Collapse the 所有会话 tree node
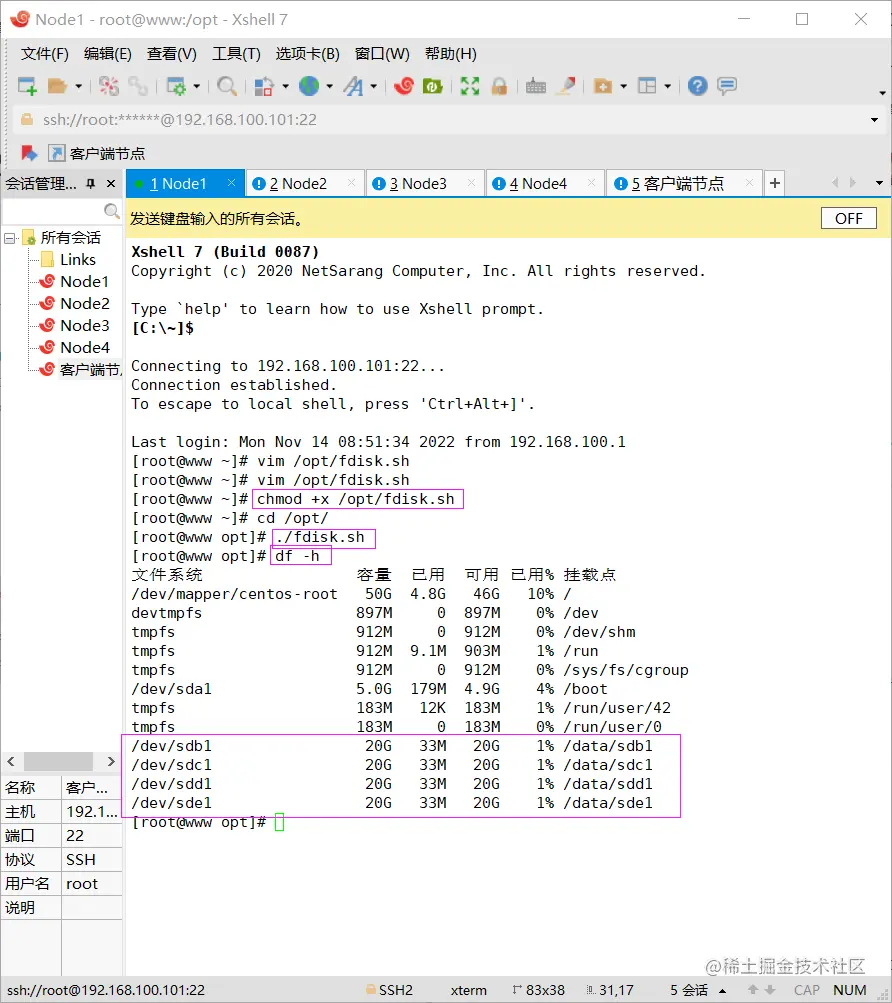The image size is (892, 1003). point(9,238)
